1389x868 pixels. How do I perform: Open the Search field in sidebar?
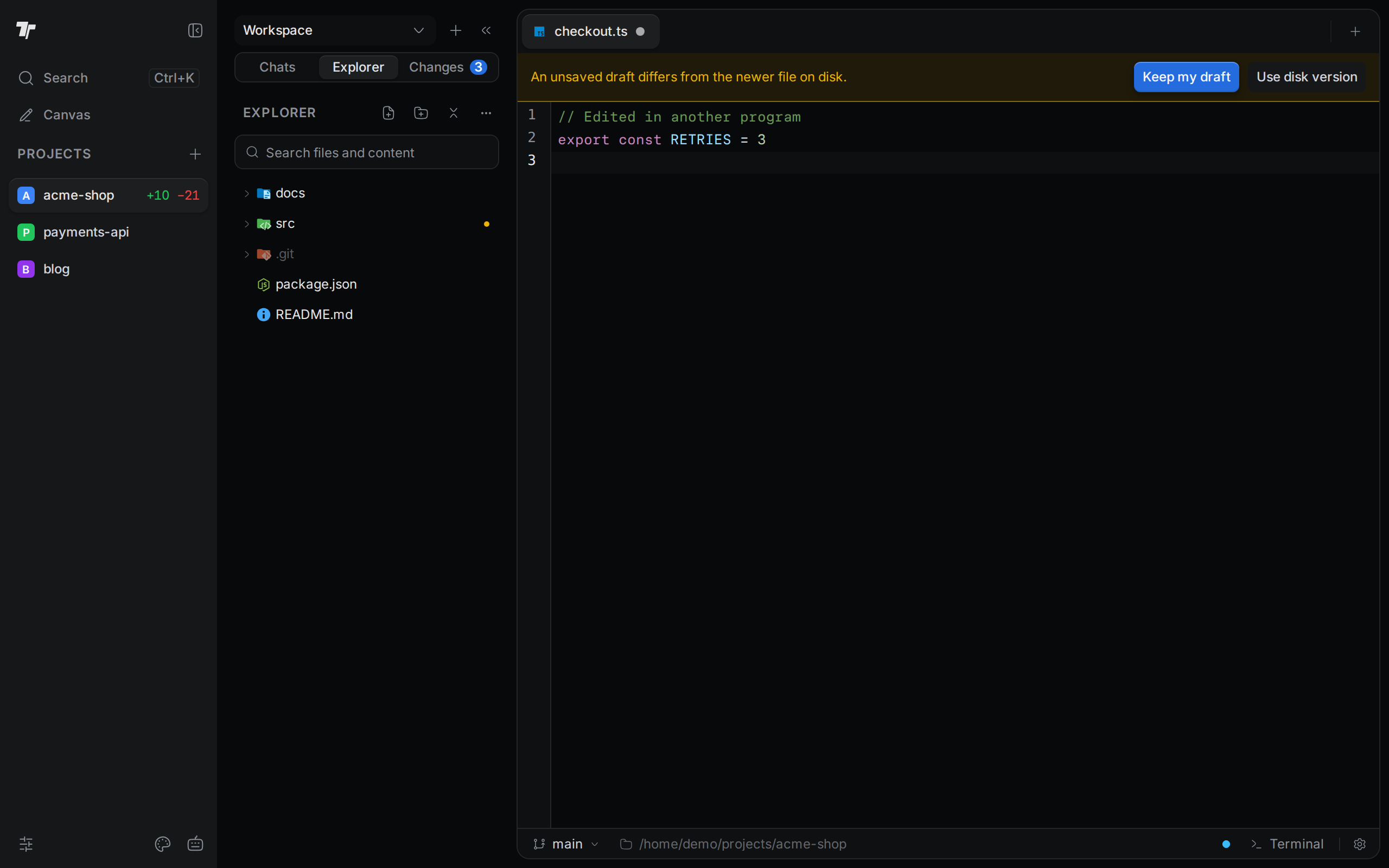[109, 78]
